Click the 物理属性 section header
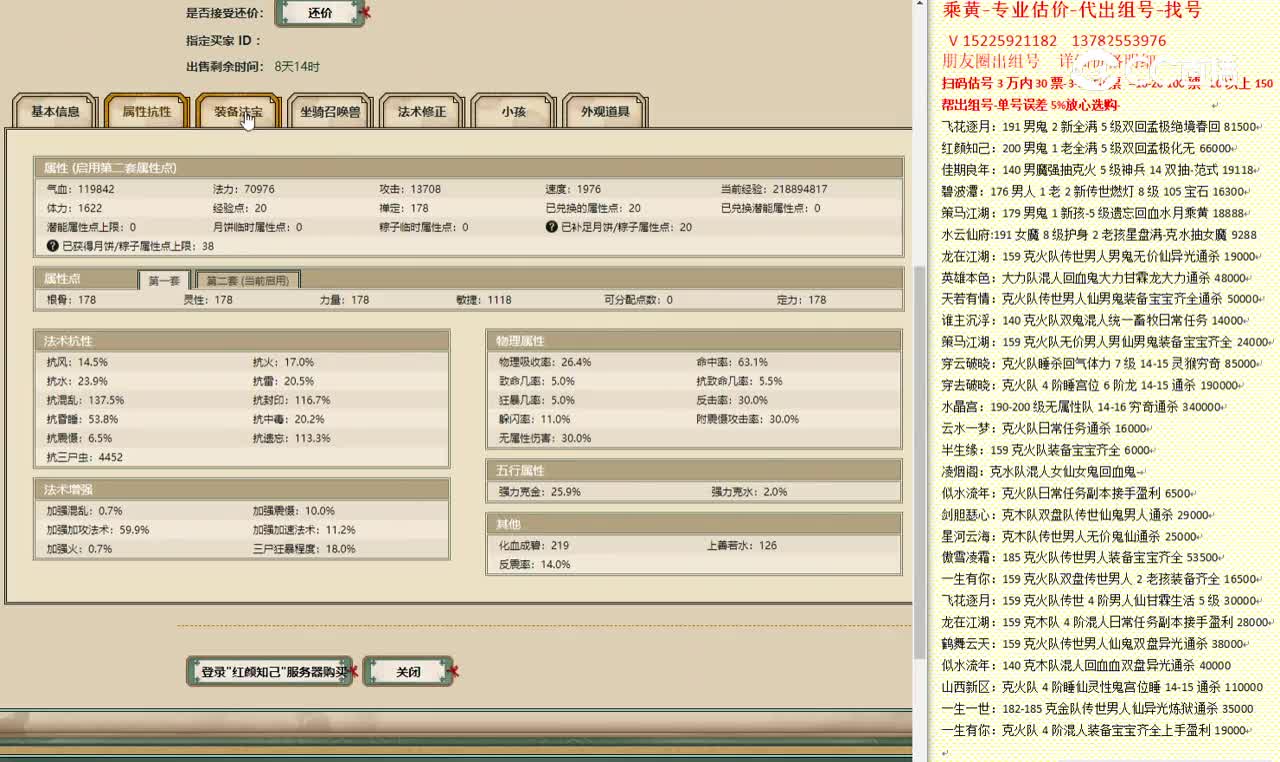 693,341
